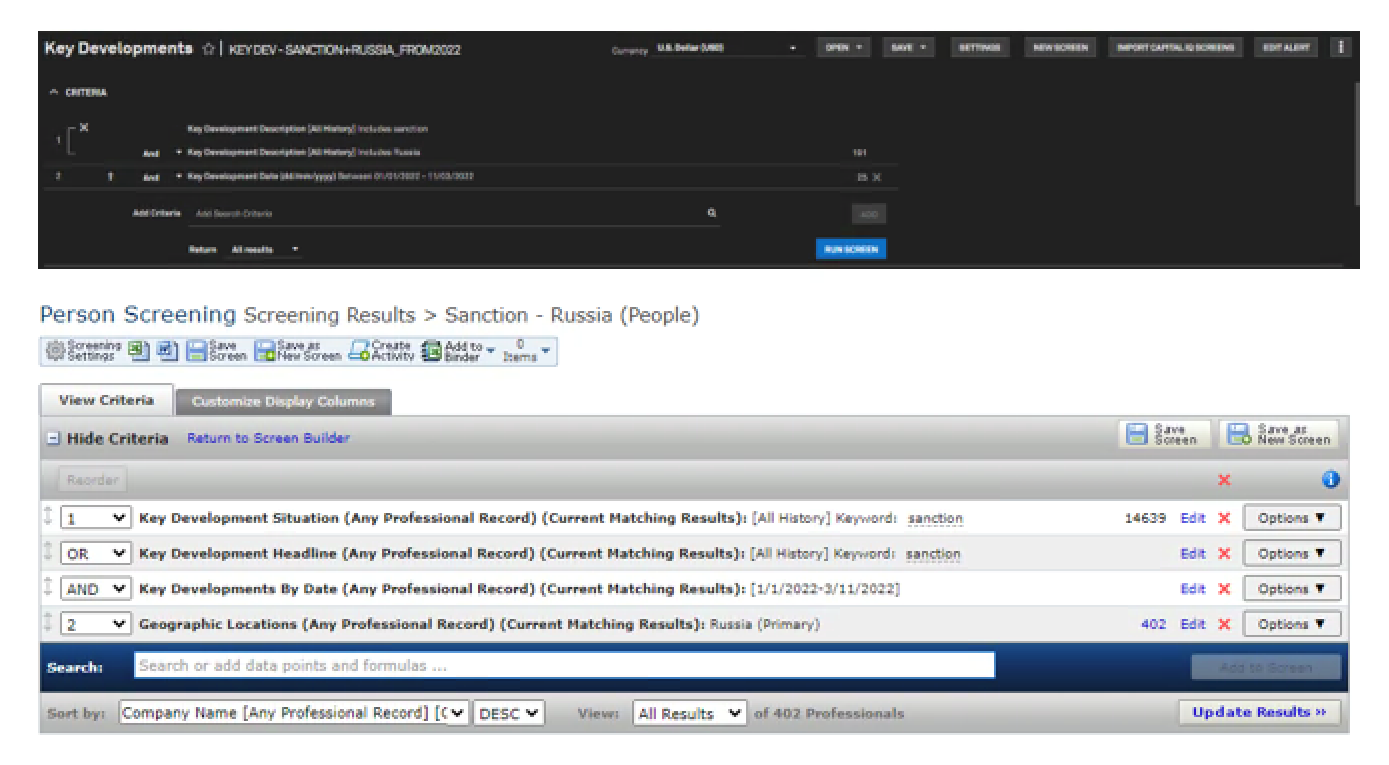
Task: Export results with the Word icon
Action: (x=167, y=351)
